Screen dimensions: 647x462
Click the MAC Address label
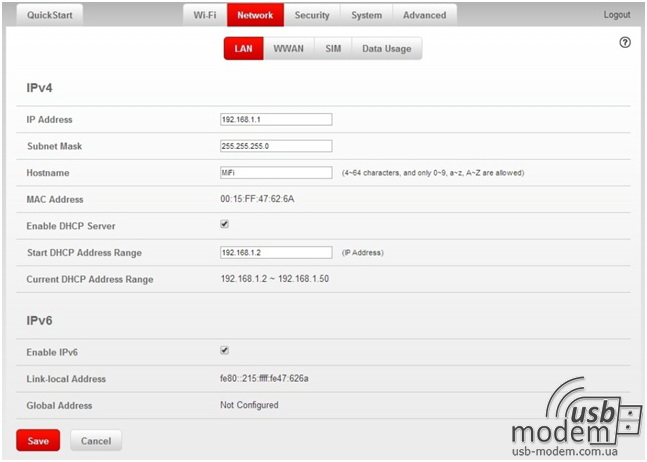[55, 200]
